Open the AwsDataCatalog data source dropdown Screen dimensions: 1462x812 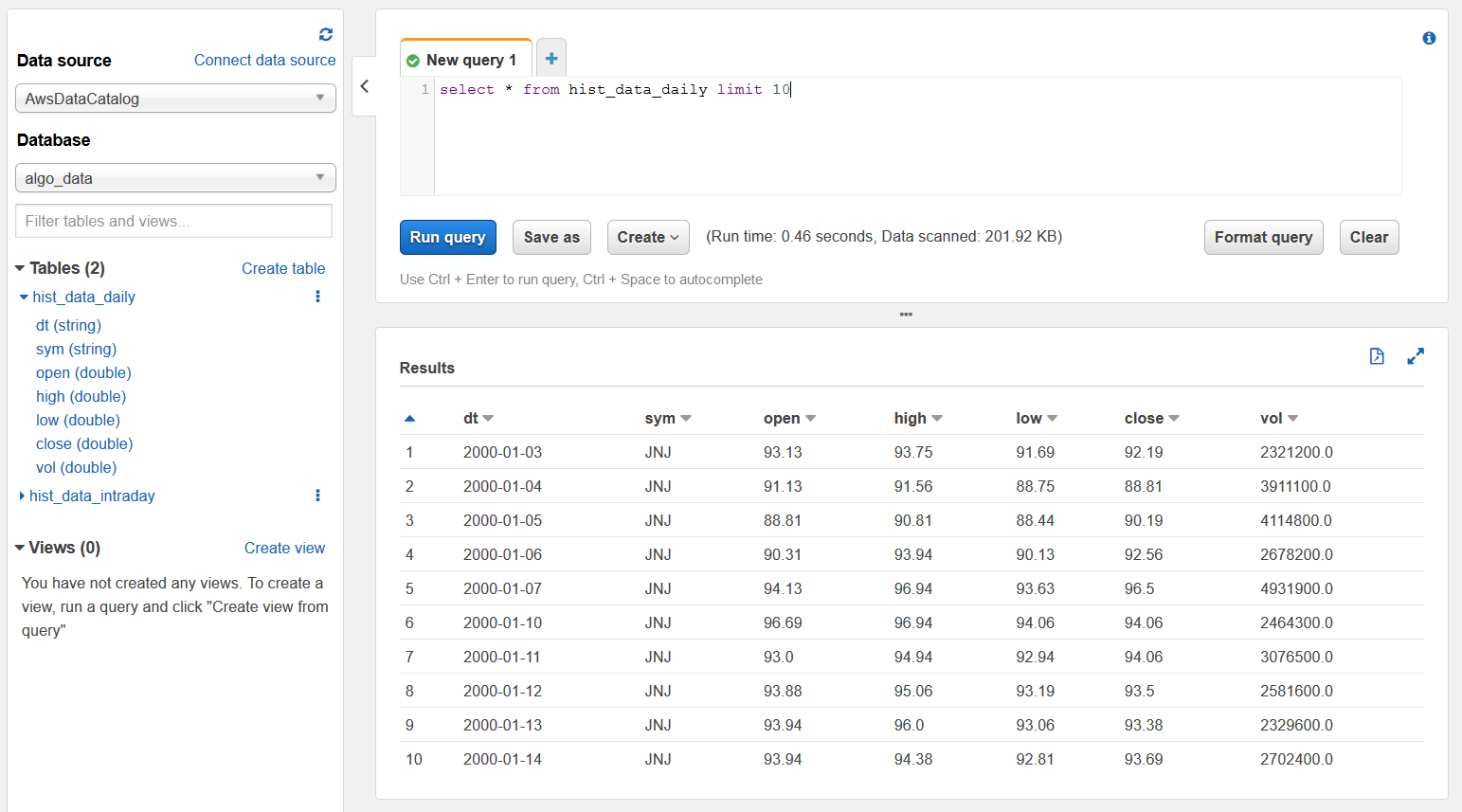pyautogui.click(x=175, y=99)
